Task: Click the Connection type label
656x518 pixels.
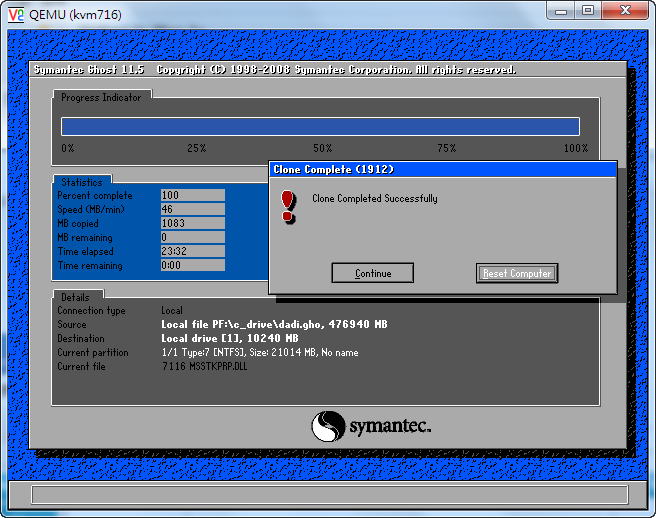Action: point(92,310)
